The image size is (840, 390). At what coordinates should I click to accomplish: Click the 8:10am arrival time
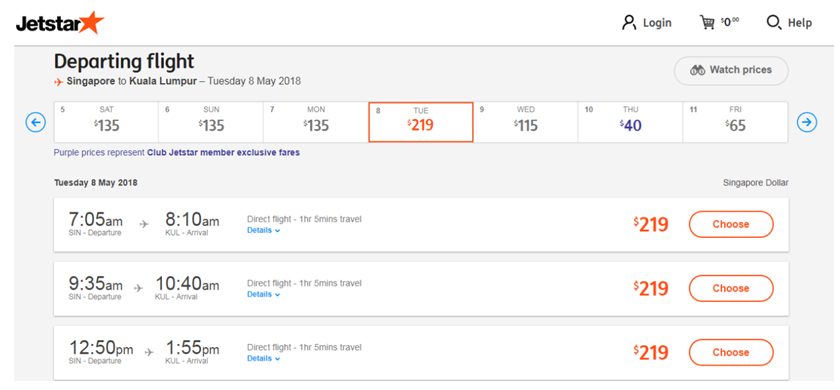click(x=192, y=220)
